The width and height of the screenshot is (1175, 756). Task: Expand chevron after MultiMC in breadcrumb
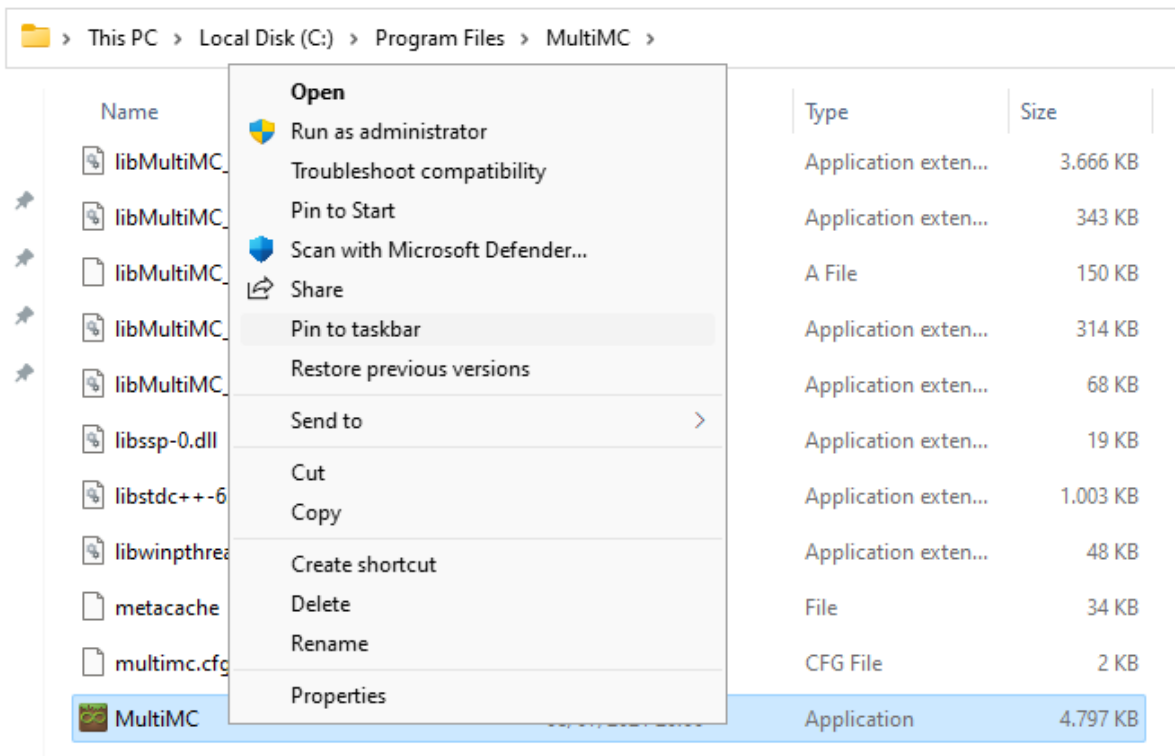[651, 39]
